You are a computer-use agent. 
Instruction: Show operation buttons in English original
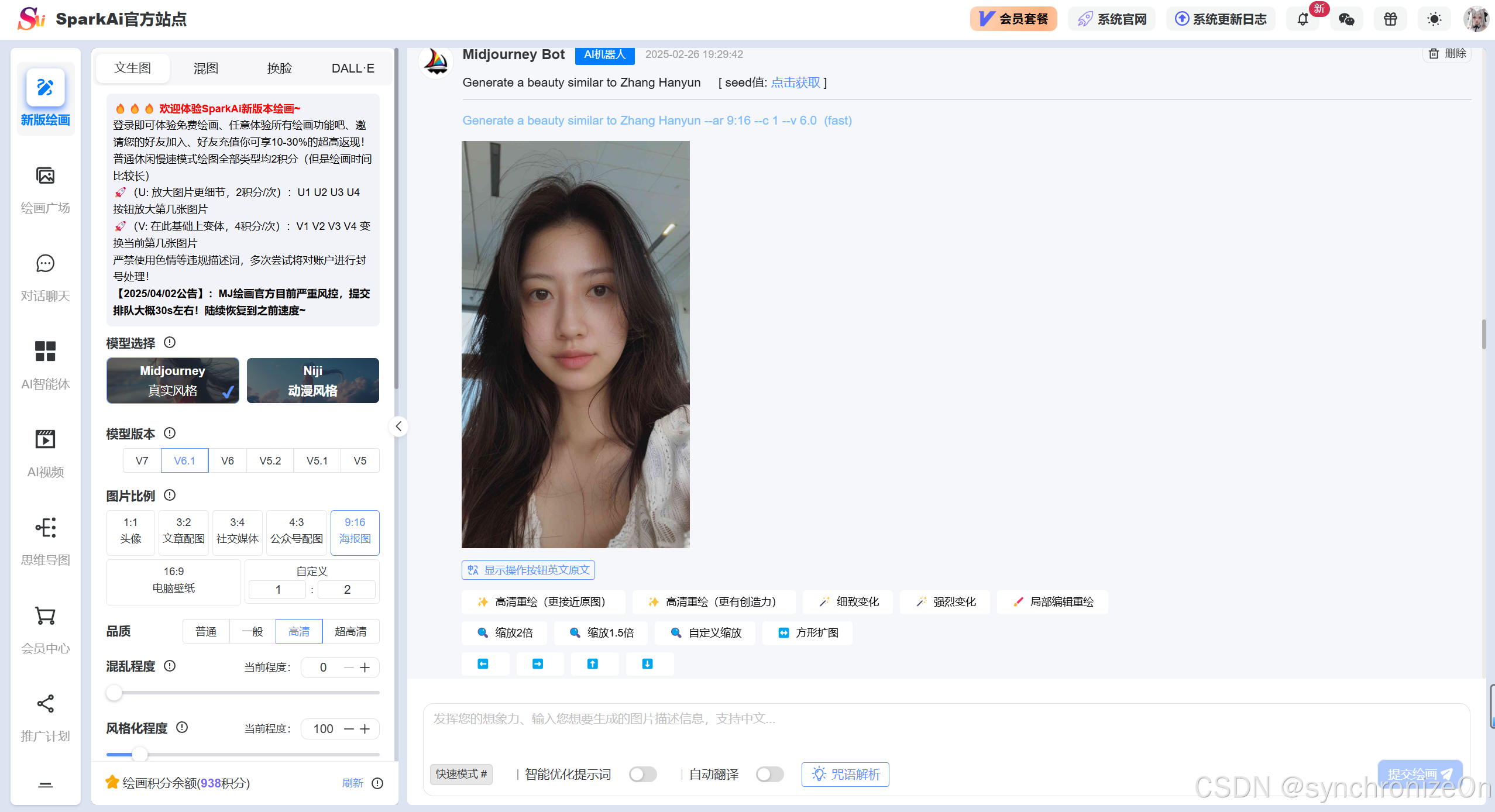[528, 570]
